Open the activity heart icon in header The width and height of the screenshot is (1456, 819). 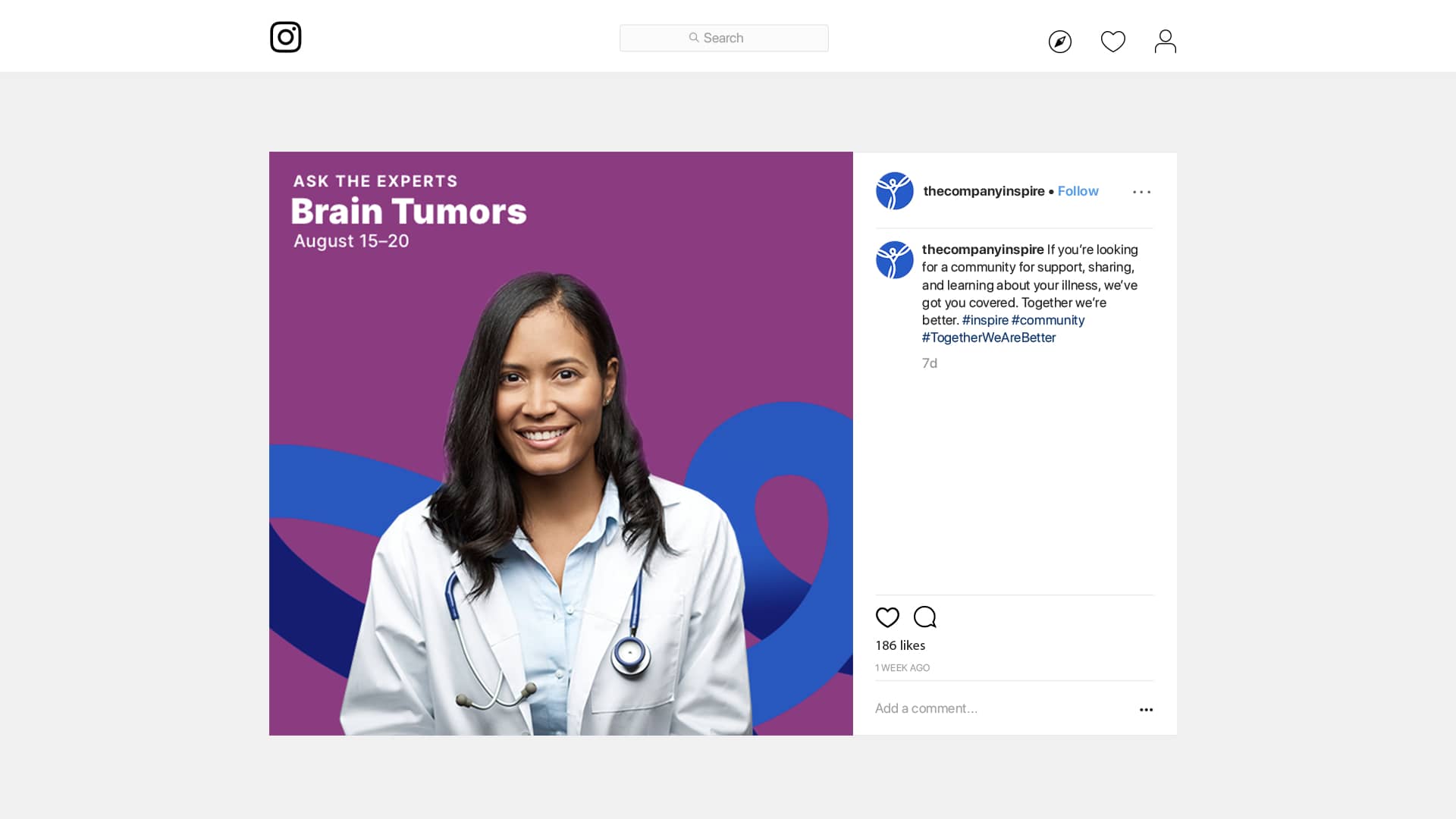[x=1112, y=42]
